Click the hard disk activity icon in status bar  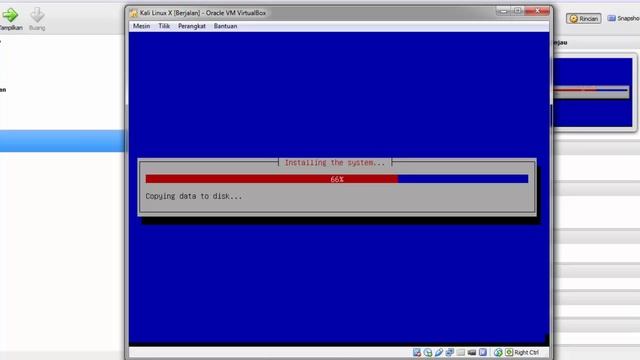click(x=417, y=352)
